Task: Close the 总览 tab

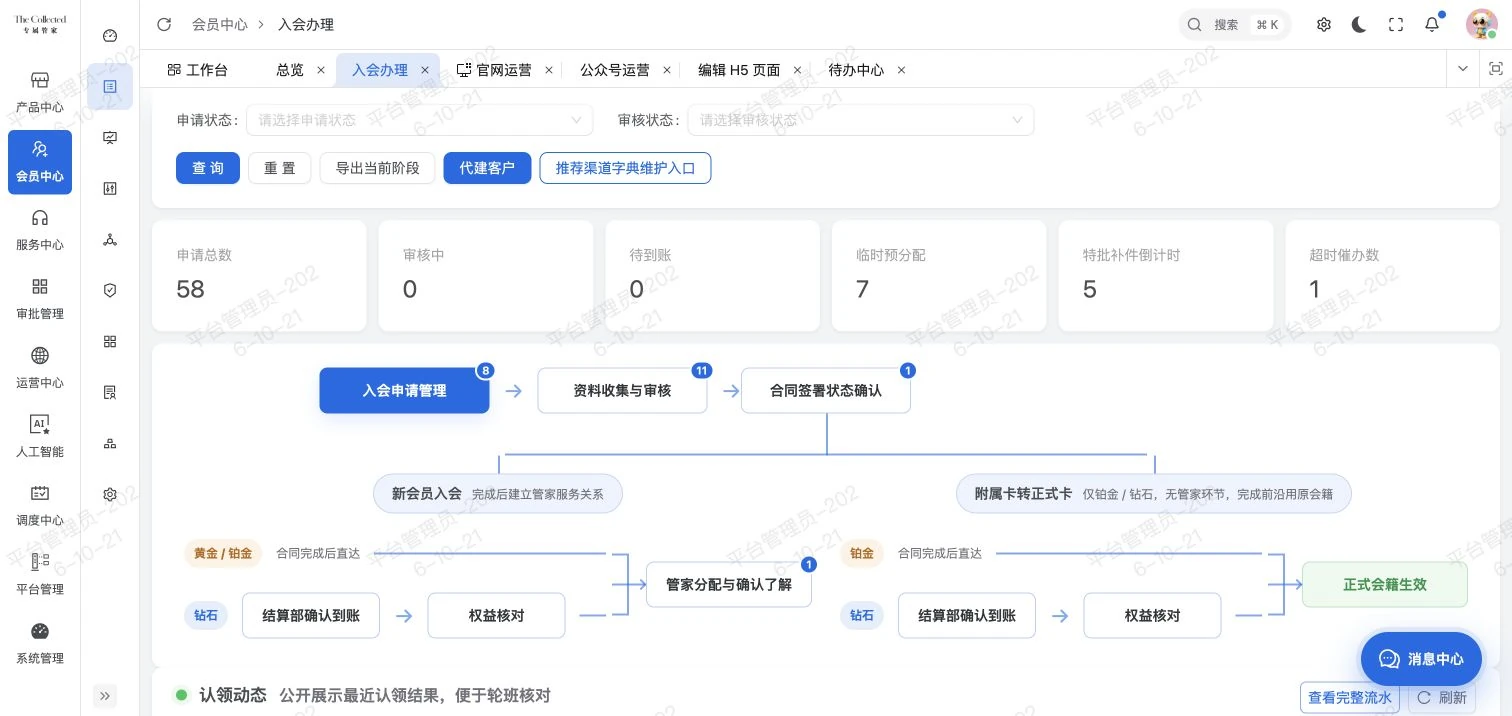Action: click(320, 70)
